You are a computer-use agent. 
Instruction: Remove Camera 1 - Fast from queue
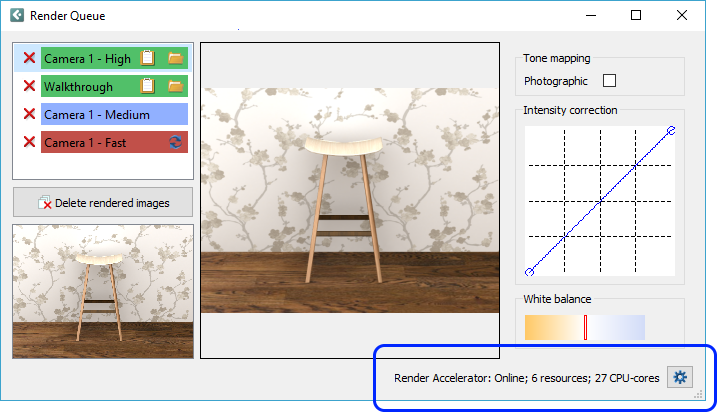coord(29,142)
